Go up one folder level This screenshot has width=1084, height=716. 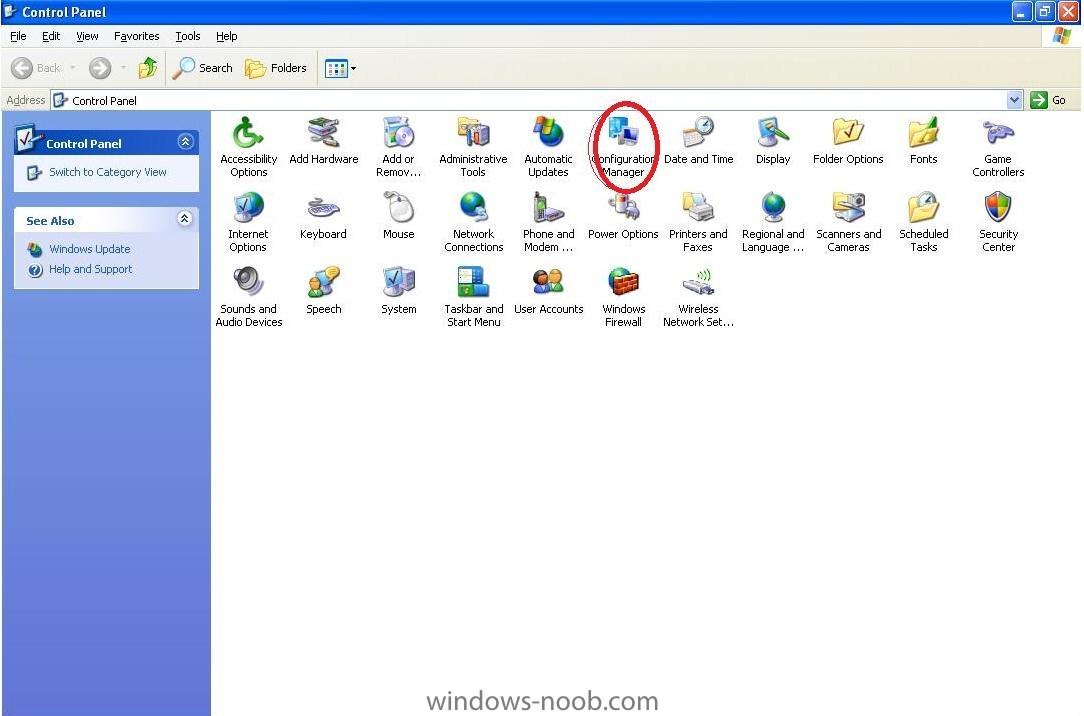click(147, 68)
